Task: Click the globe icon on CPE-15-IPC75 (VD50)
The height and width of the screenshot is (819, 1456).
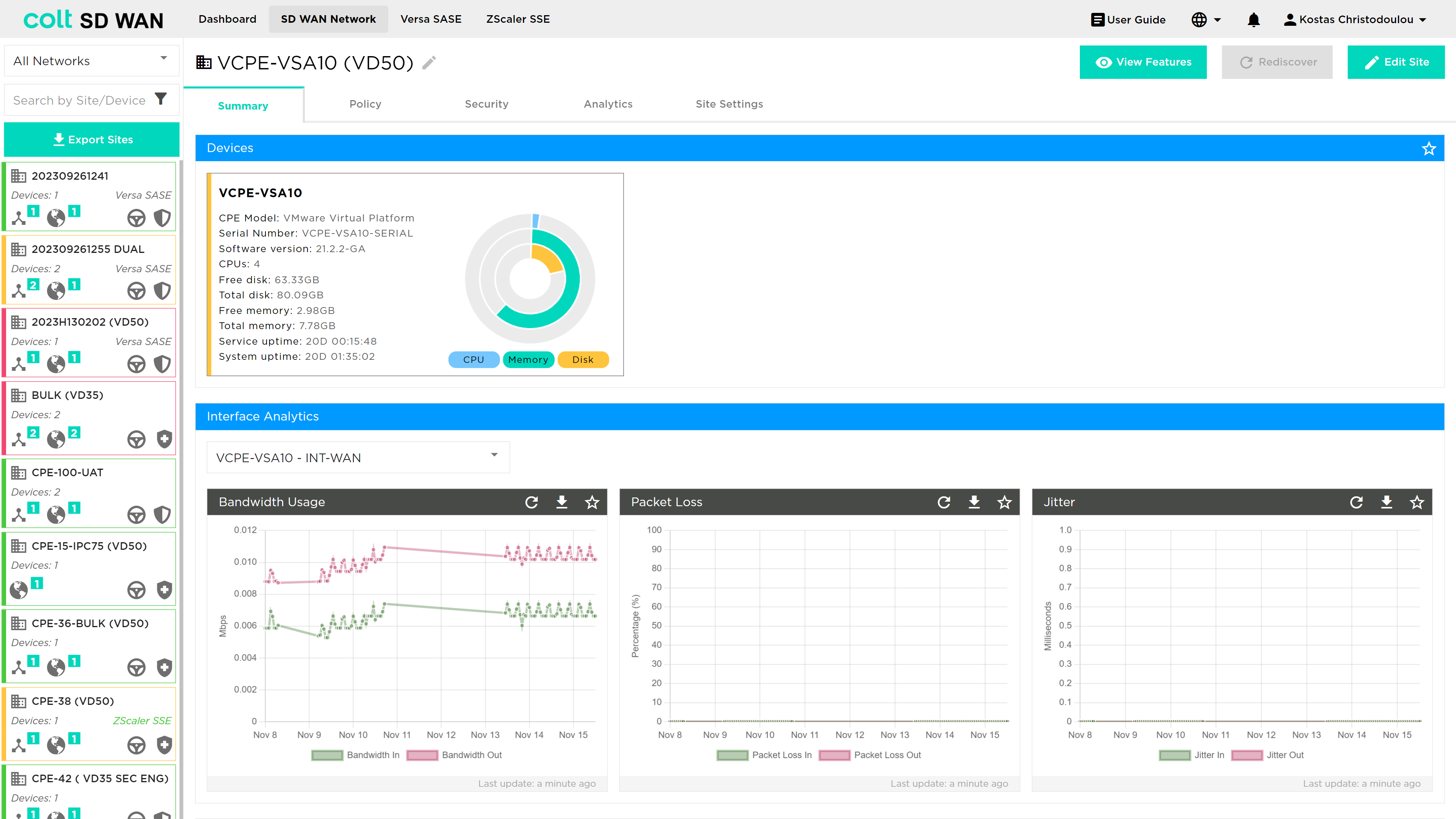Action: [19, 590]
